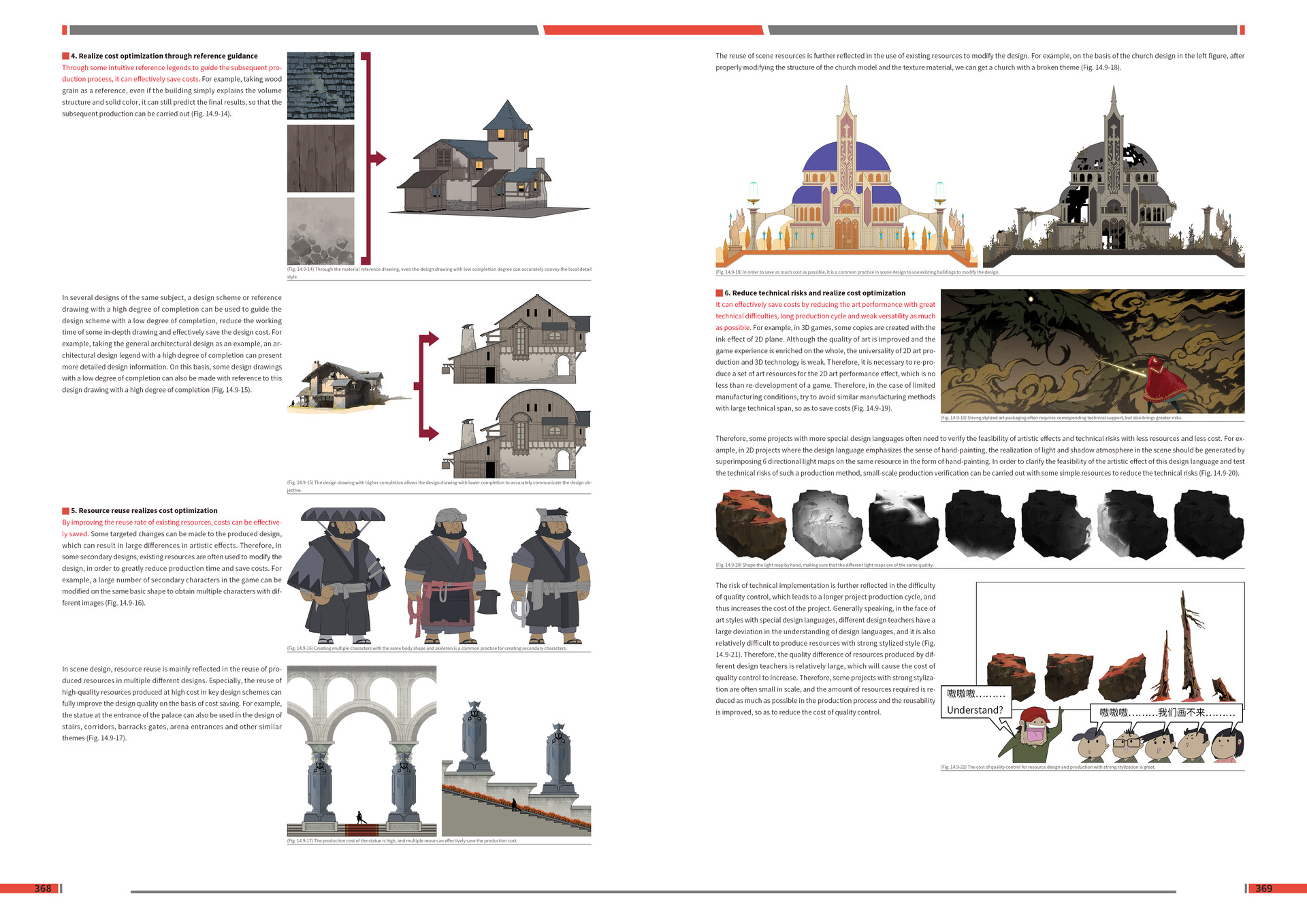Screen dimensions: 1307x924
Task: Click the wood grain texture thumbnail
Action: click(321, 159)
